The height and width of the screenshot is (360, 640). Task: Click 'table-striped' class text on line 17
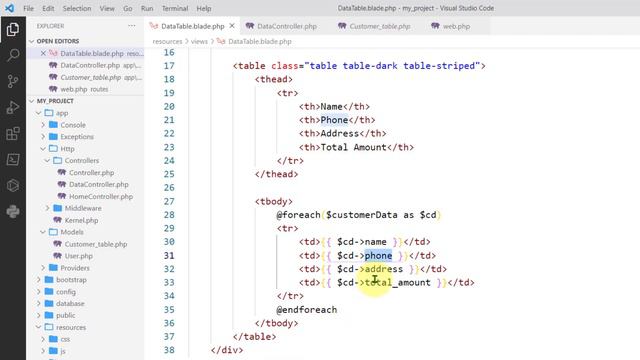439,66
